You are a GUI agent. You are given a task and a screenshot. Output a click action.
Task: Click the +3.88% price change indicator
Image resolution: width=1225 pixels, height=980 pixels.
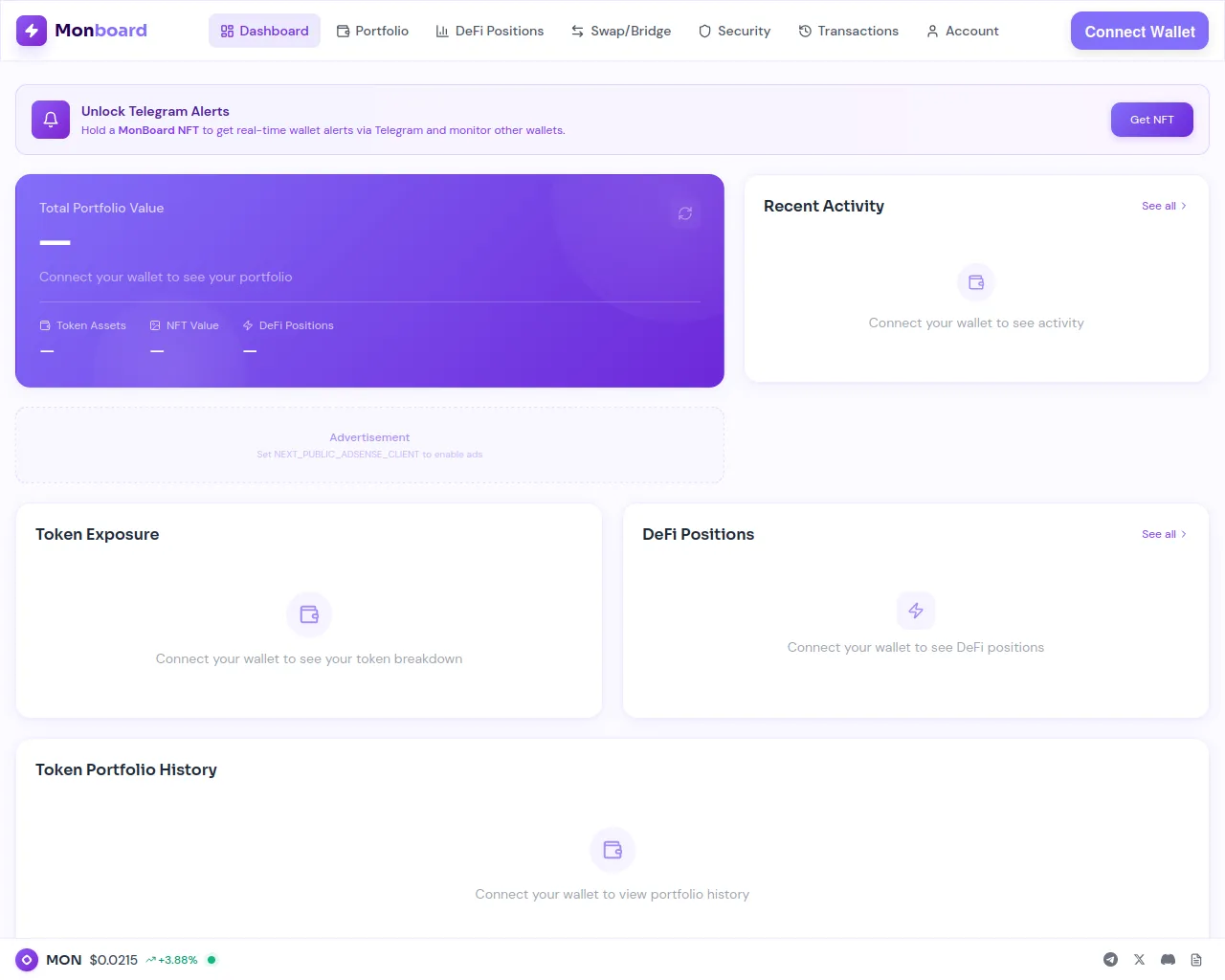coord(172,960)
